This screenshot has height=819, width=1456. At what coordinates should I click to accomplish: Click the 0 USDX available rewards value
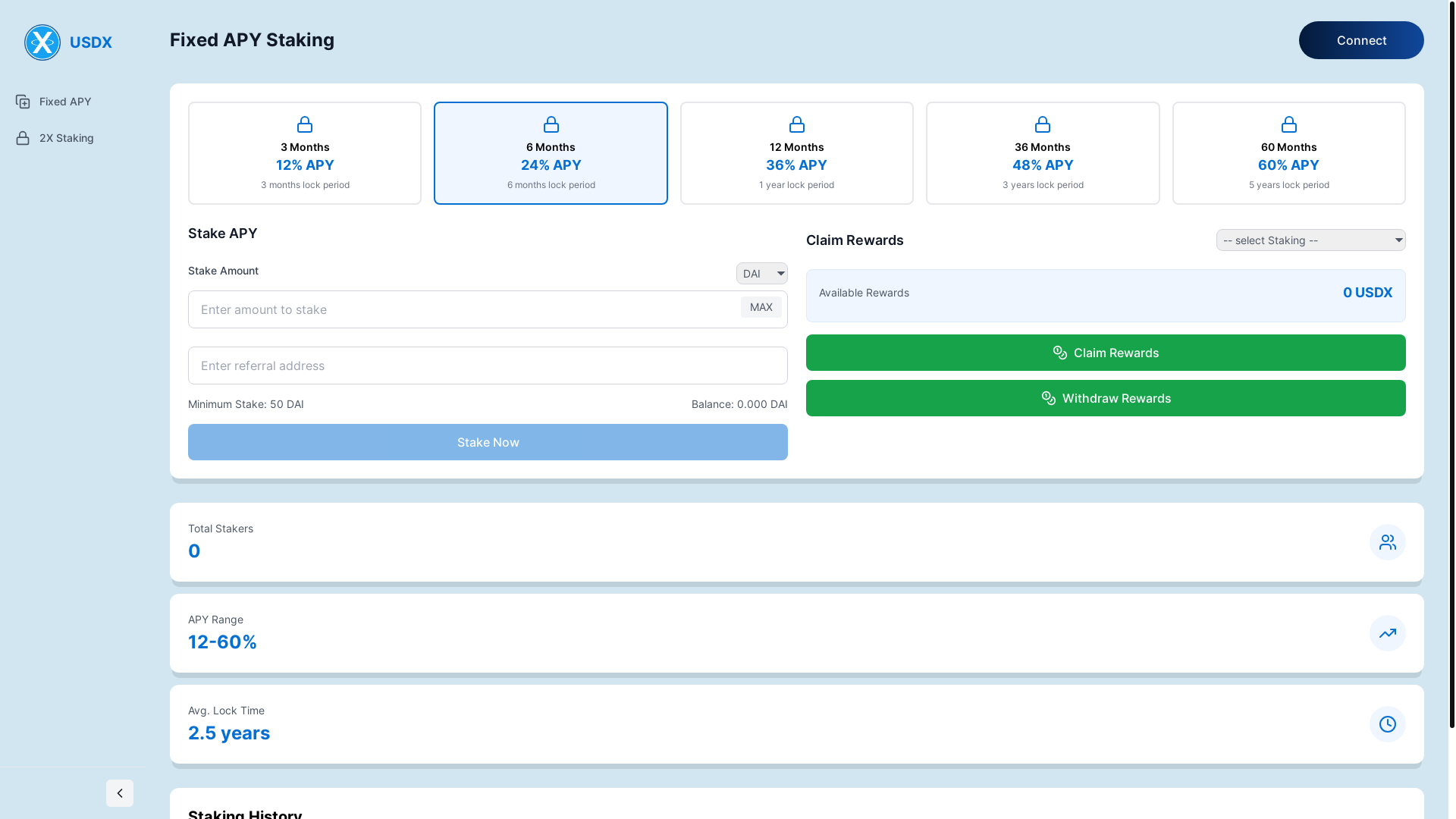[1368, 293]
